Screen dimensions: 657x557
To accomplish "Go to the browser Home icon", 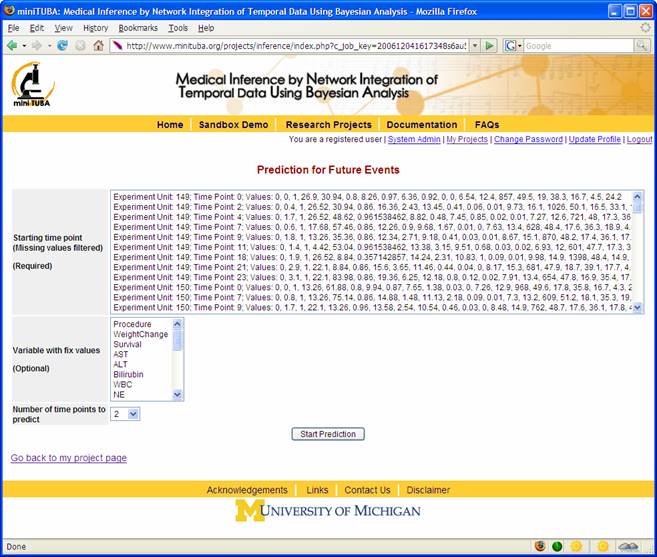I will [x=98, y=45].
